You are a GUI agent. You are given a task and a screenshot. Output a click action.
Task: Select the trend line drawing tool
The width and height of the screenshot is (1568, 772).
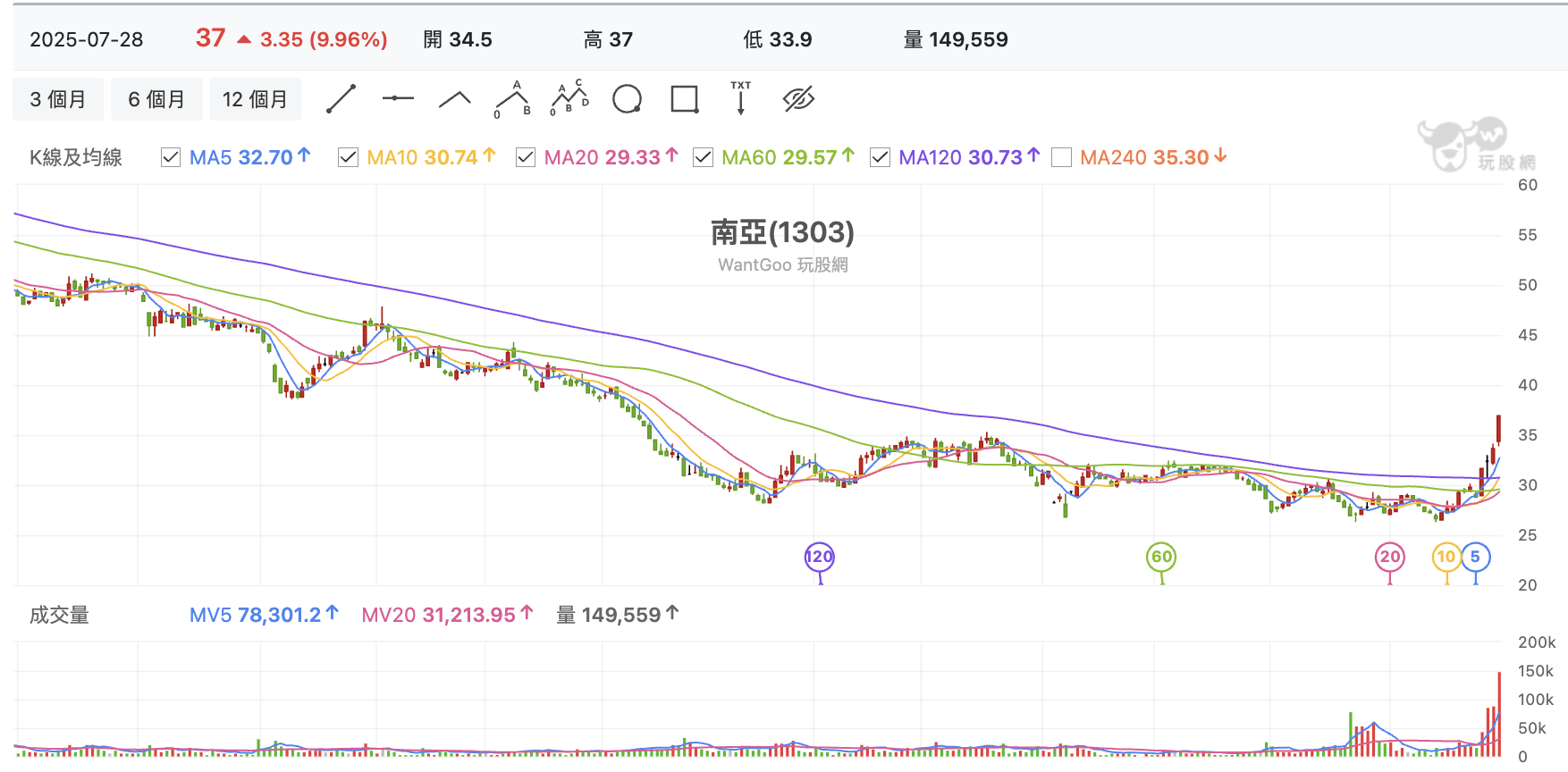pos(341,99)
